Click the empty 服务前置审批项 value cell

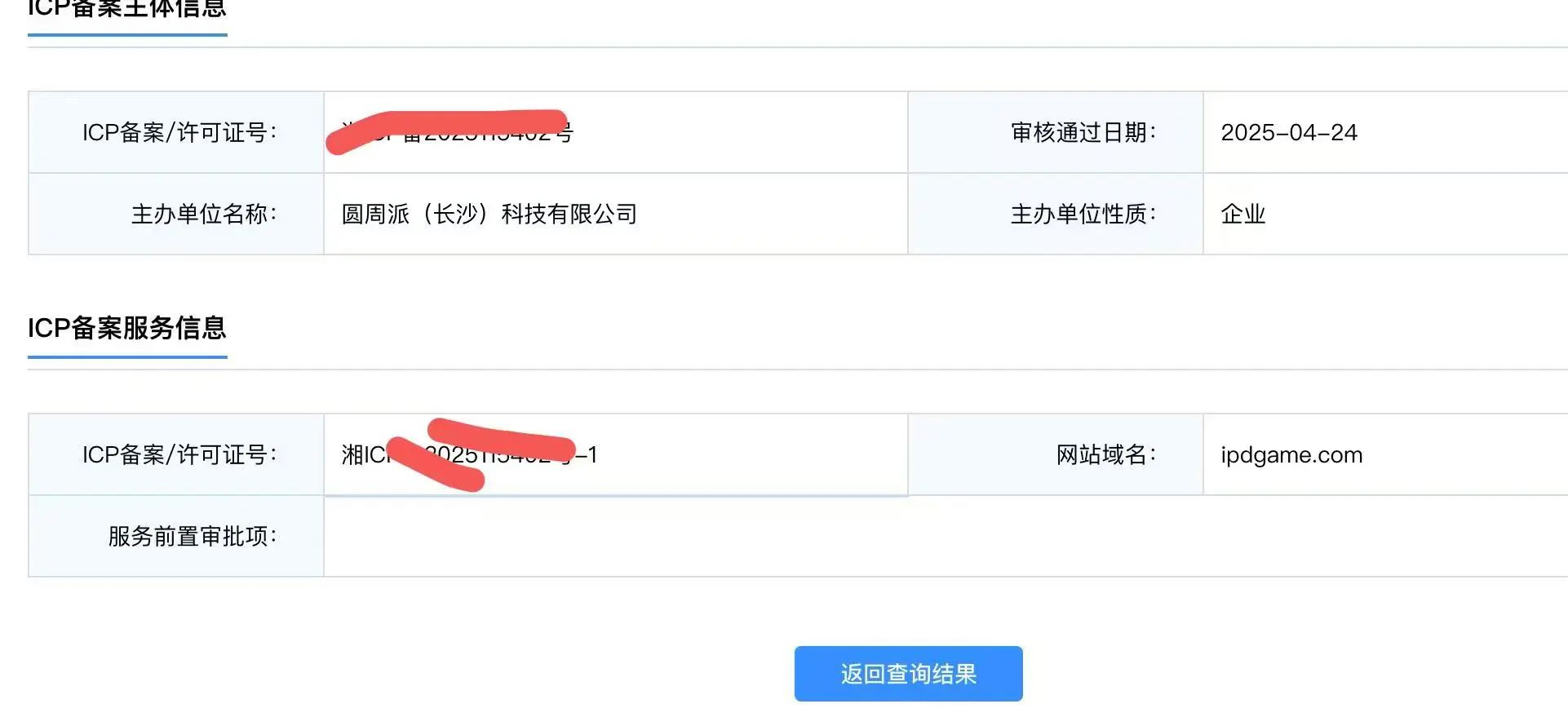(x=946, y=536)
